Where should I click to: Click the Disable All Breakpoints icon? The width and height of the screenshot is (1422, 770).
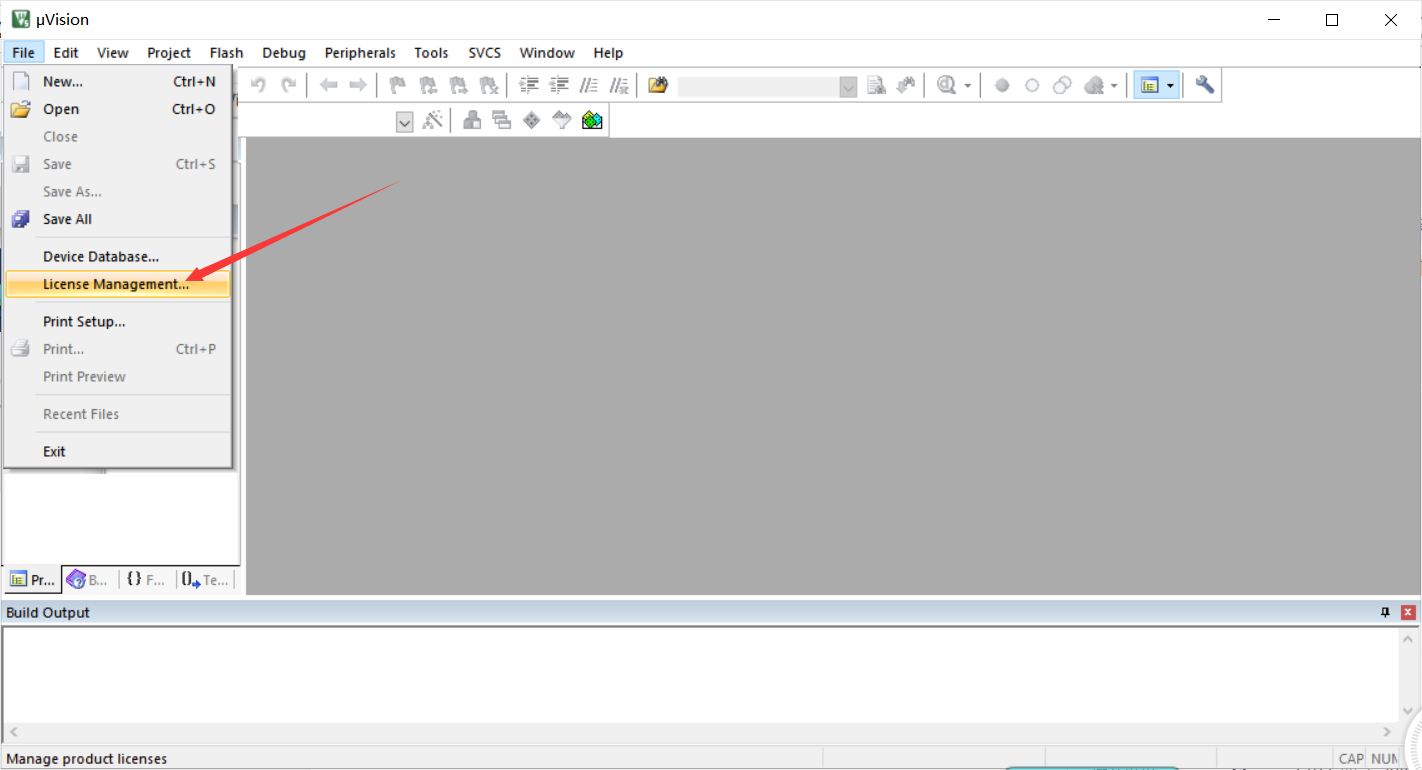pos(1063,86)
